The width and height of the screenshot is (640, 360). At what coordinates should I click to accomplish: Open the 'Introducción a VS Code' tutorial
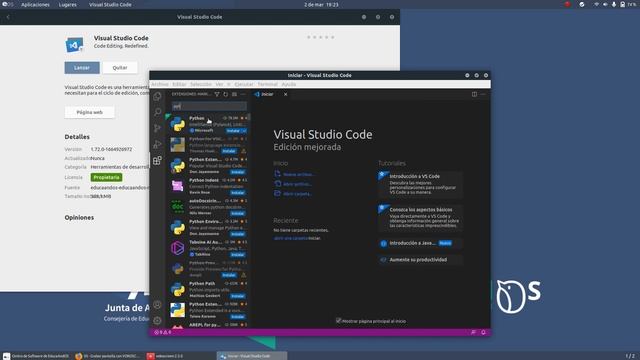420,184
